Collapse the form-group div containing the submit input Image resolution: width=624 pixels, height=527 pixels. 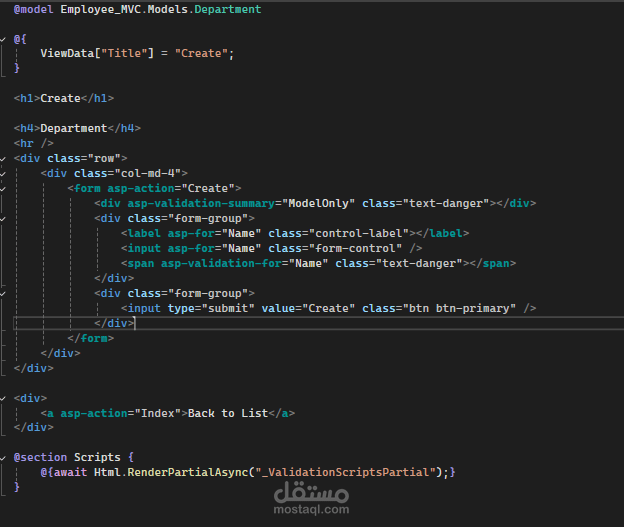click(3, 294)
